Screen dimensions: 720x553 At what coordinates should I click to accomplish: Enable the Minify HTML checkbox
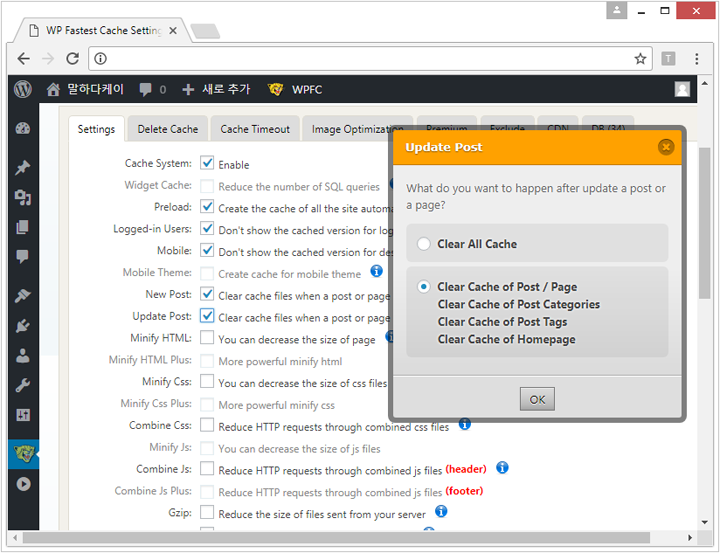[207, 338]
